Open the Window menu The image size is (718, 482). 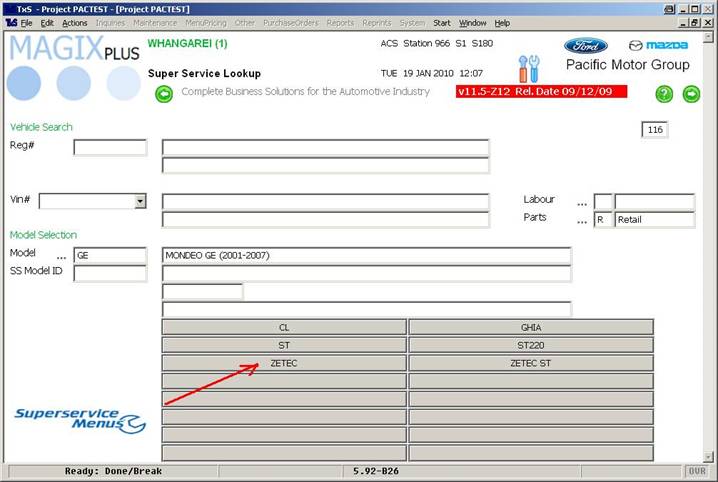click(x=473, y=23)
